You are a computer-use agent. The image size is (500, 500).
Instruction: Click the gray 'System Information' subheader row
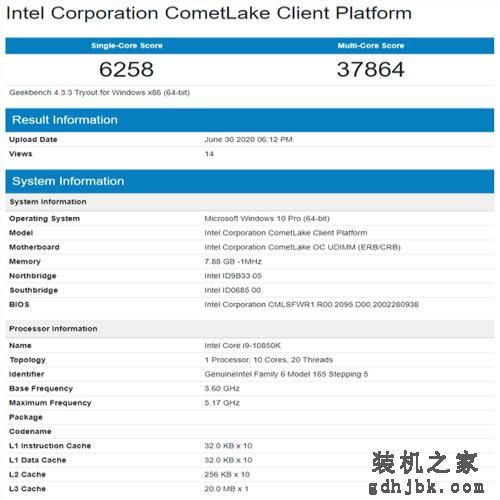coord(250,202)
